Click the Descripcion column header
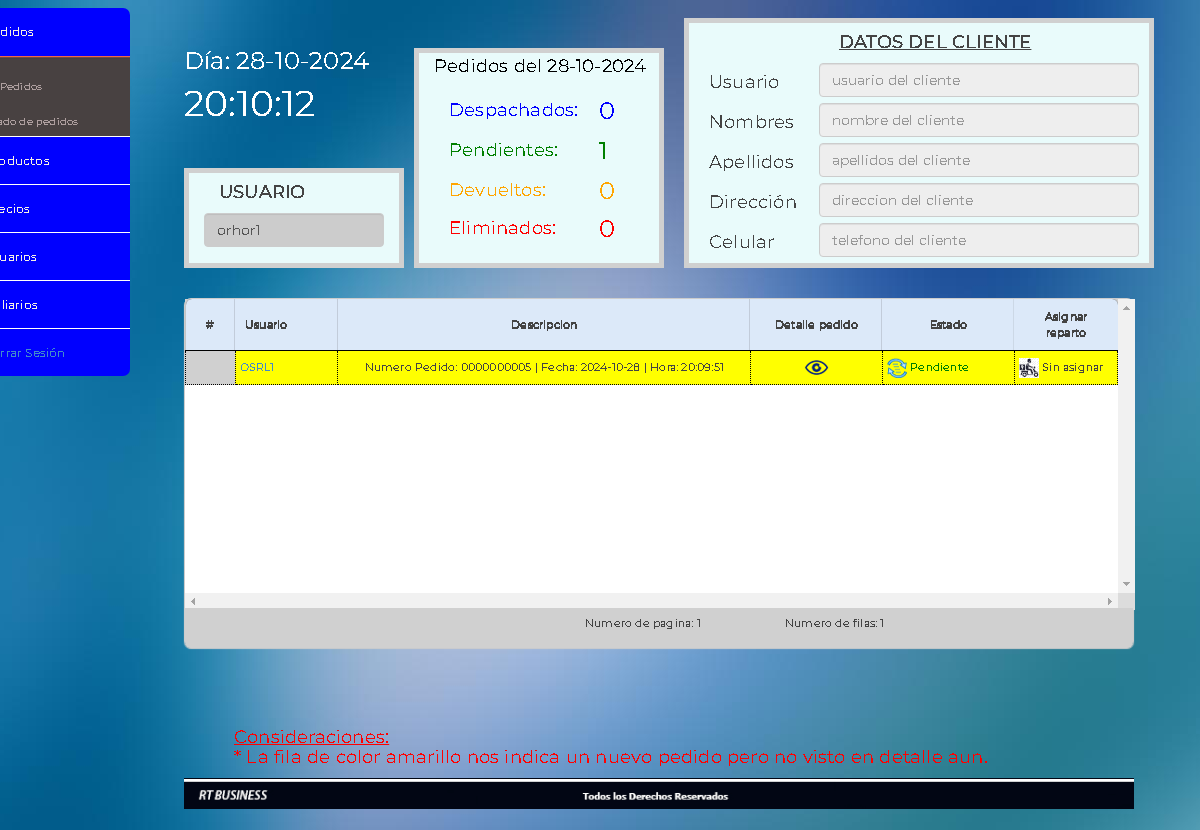This screenshot has height=830, width=1200. click(543, 325)
